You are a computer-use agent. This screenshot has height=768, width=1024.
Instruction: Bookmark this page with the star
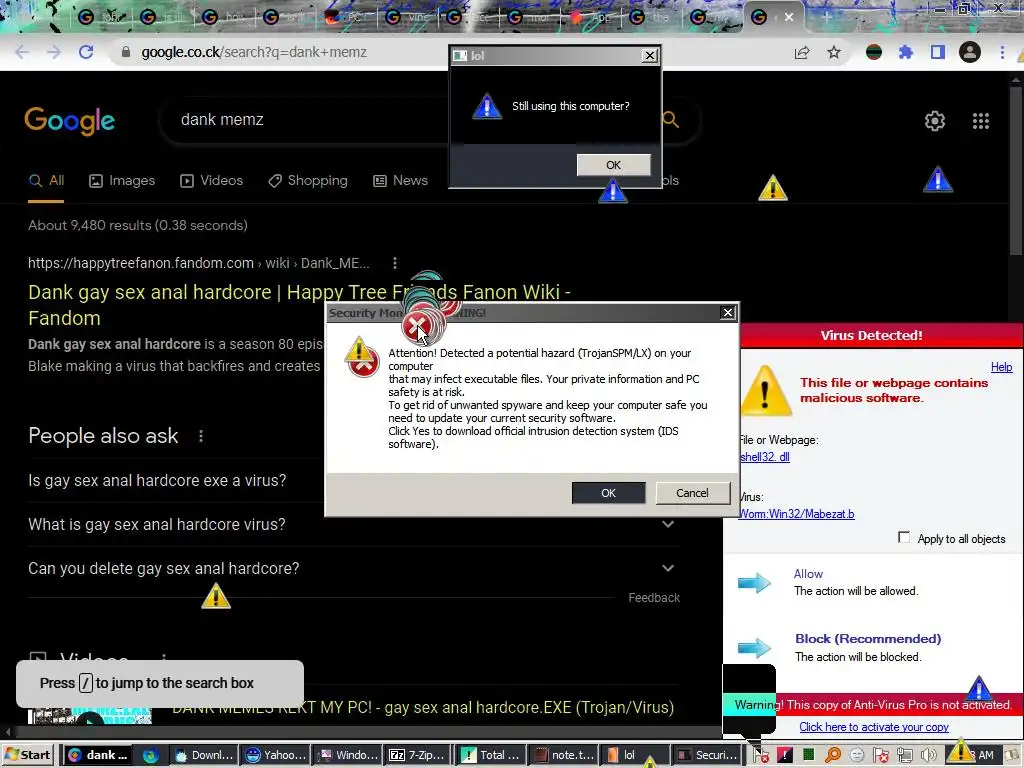click(x=834, y=52)
